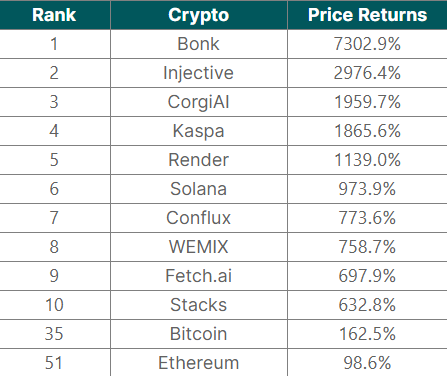Select the Bonk cell
Image resolution: width=447 pixels, height=376 pixels.
click(x=199, y=44)
